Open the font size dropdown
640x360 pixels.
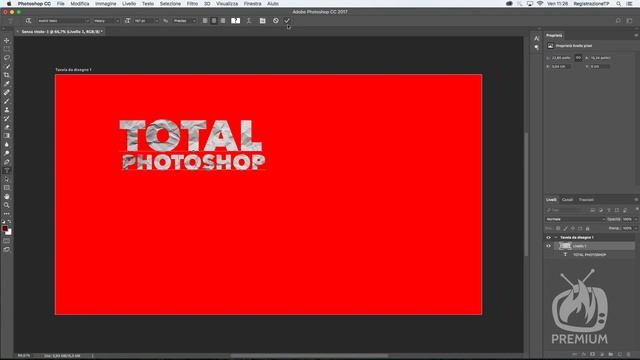click(x=146, y=20)
